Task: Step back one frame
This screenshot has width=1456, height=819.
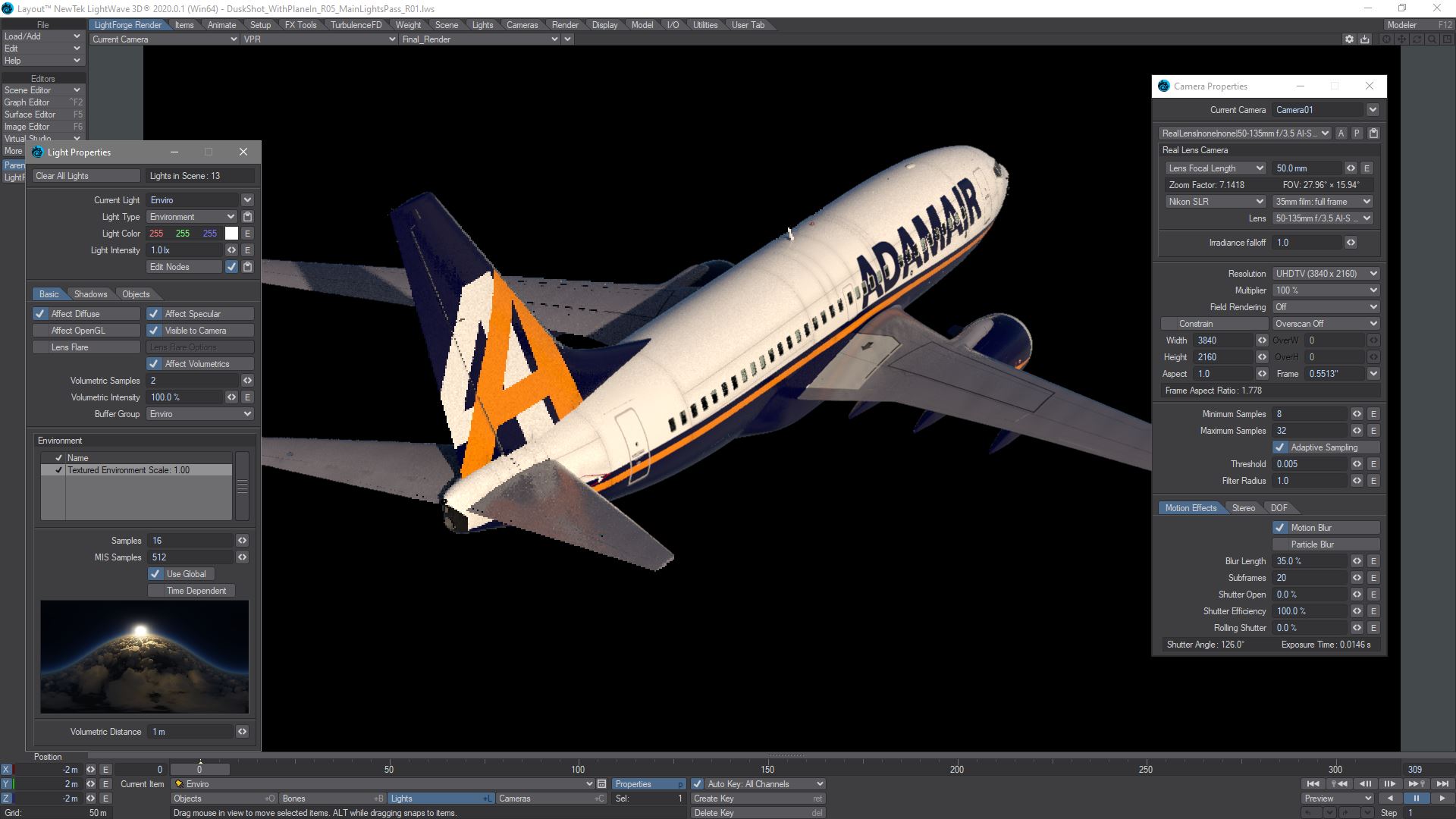Action: [x=1365, y=784]
